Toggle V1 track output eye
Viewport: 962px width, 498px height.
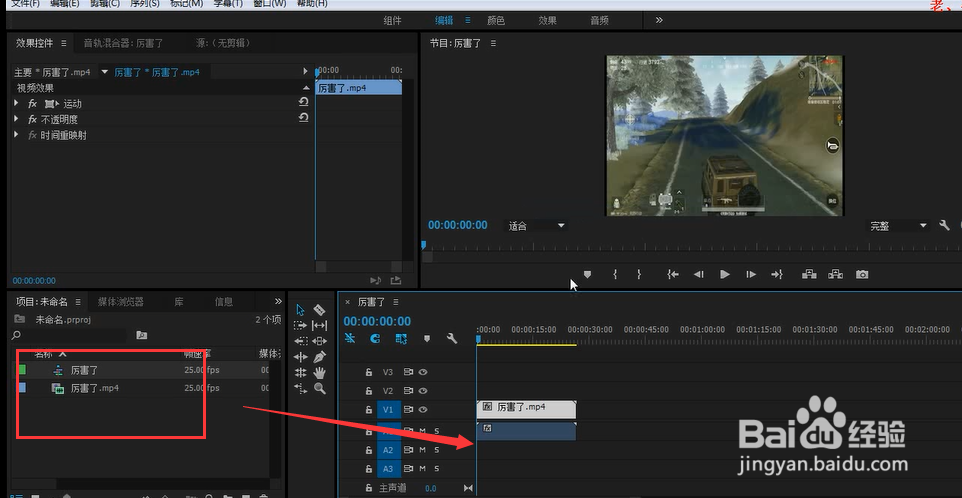[x=423, y=410]
